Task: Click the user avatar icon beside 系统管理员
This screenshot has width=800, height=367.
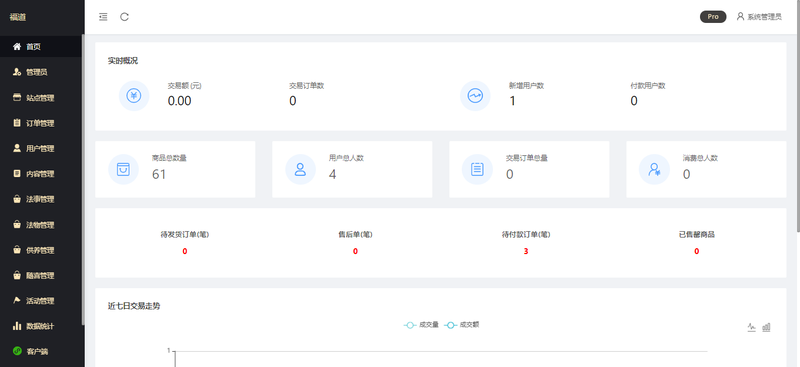Action: tap(740, 16)
